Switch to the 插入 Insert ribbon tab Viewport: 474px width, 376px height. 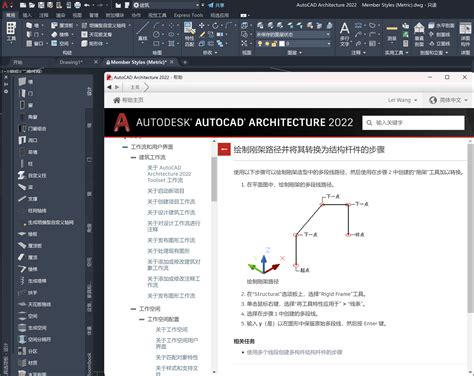click(x=27, y=15)
